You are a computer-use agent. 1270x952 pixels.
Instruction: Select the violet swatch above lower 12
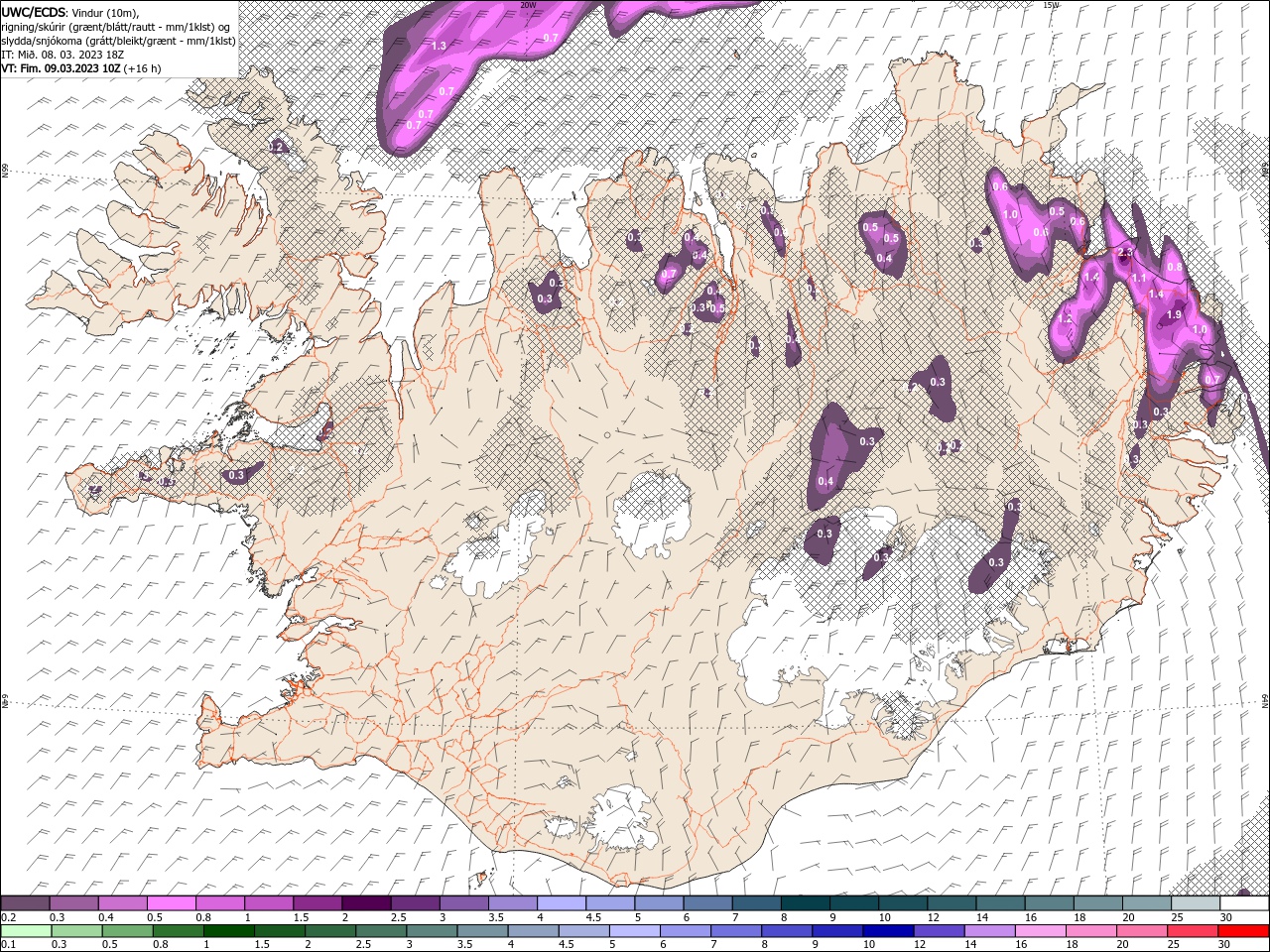938,931
